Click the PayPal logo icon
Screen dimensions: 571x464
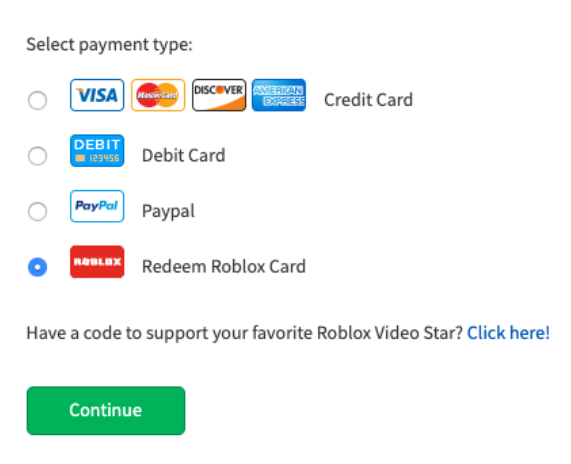tap(97, 206)
